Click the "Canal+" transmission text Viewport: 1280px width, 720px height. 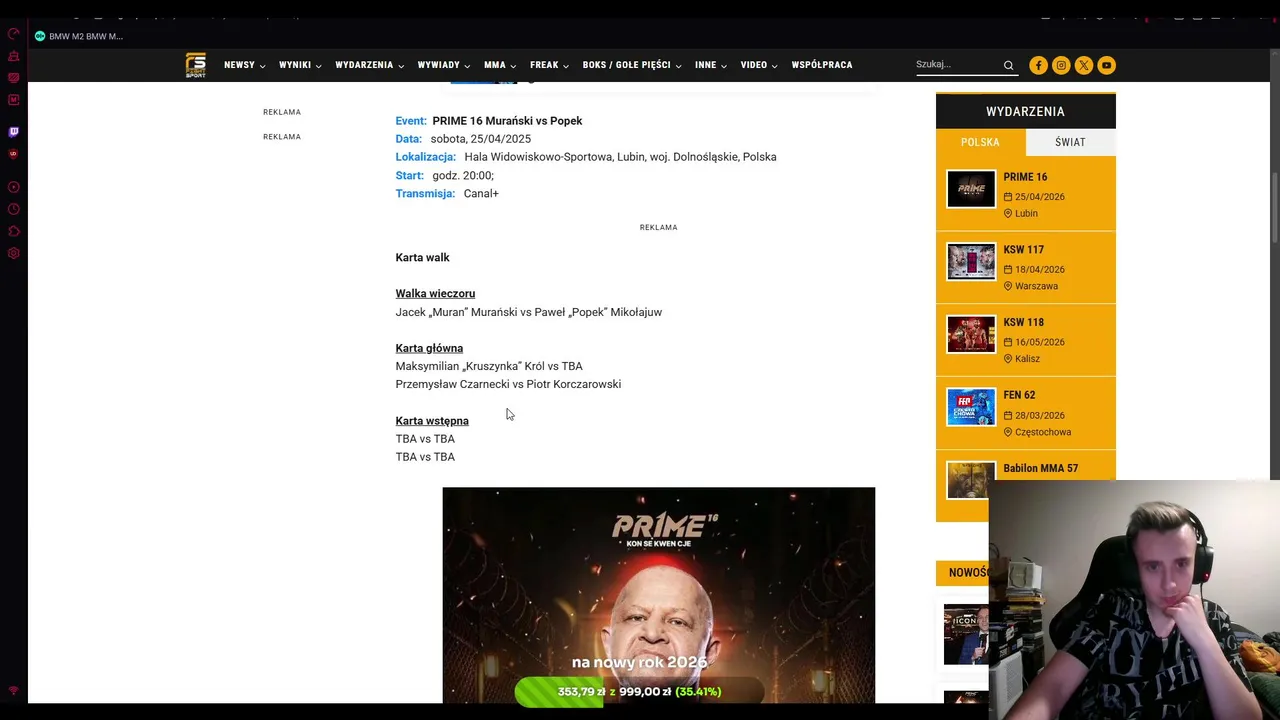(481, 194)
